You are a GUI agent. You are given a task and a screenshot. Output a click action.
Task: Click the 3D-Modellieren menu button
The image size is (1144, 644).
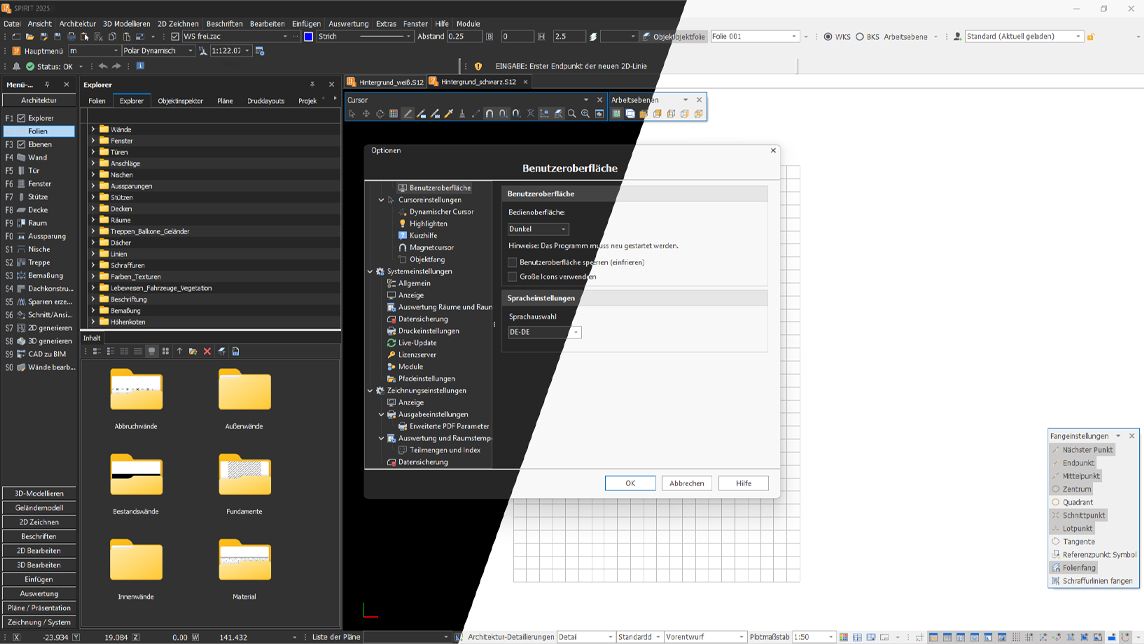(x=39, y=494)
